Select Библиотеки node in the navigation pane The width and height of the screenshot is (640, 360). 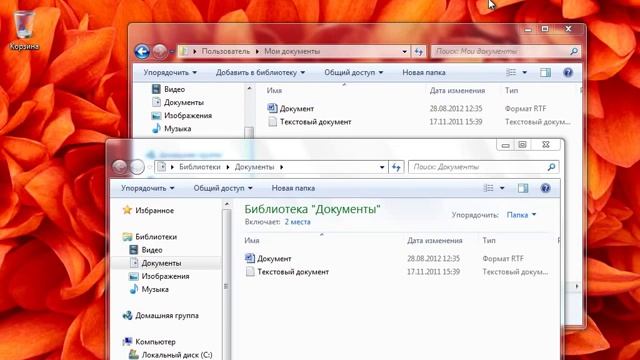coord(150,237)
